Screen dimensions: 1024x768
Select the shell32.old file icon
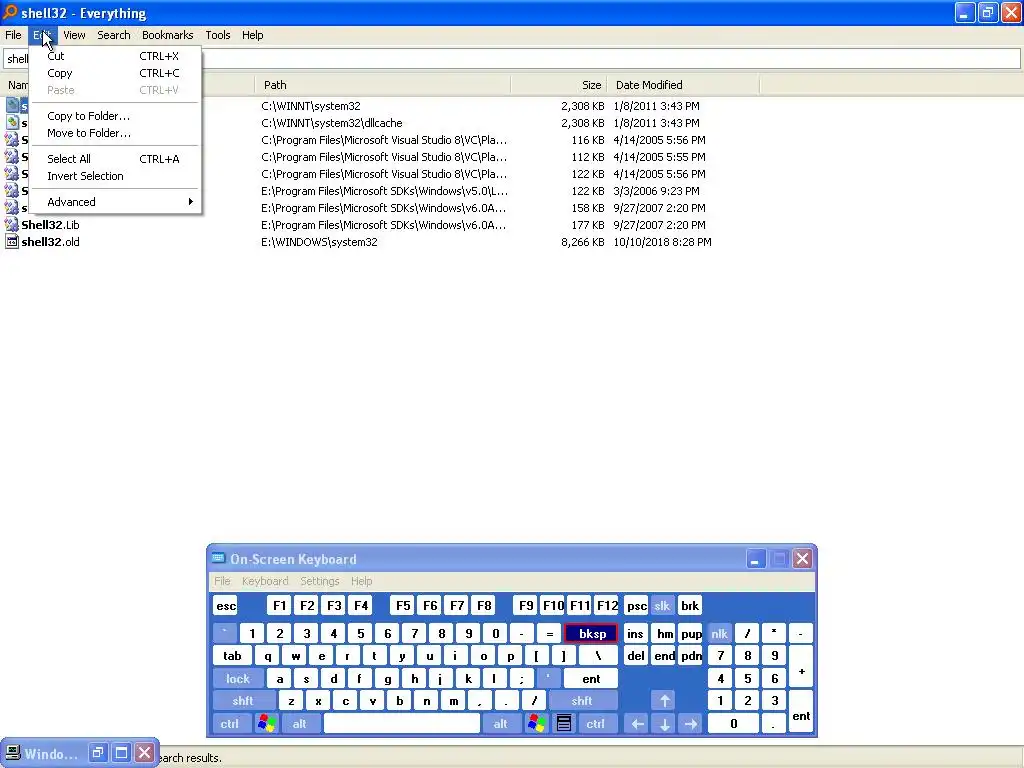12,242
